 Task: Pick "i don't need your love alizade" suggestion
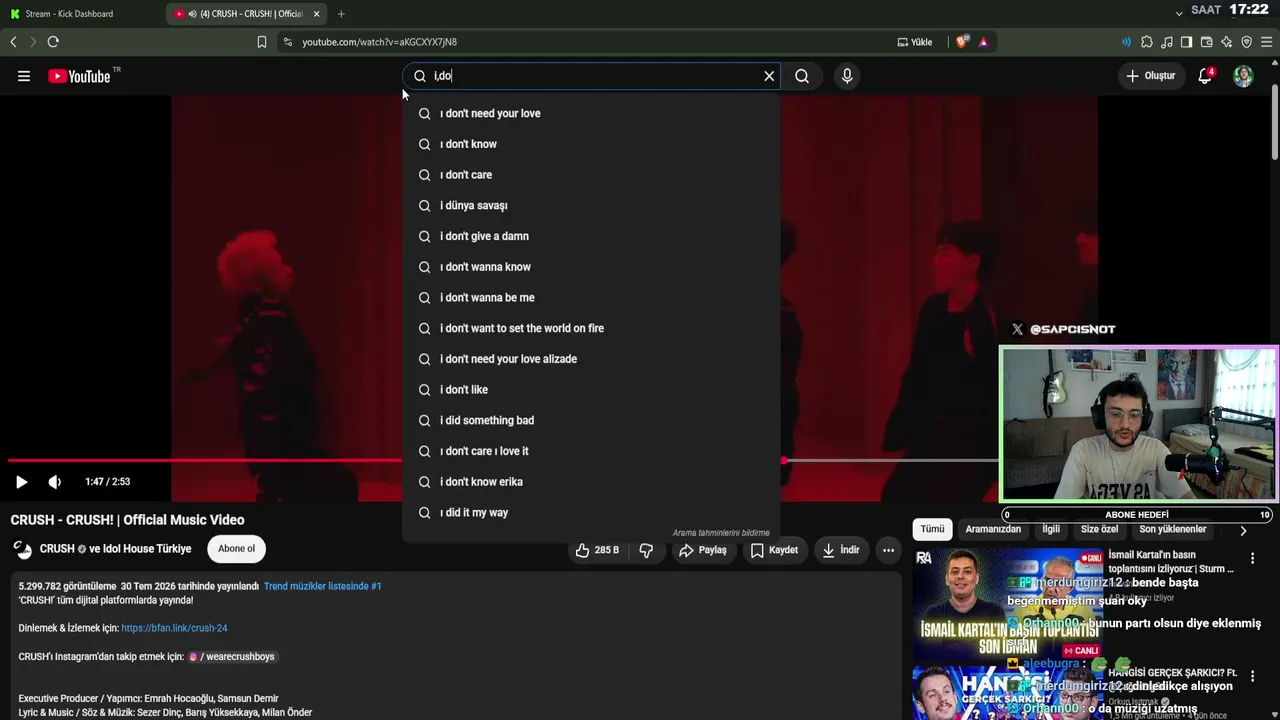591,359
